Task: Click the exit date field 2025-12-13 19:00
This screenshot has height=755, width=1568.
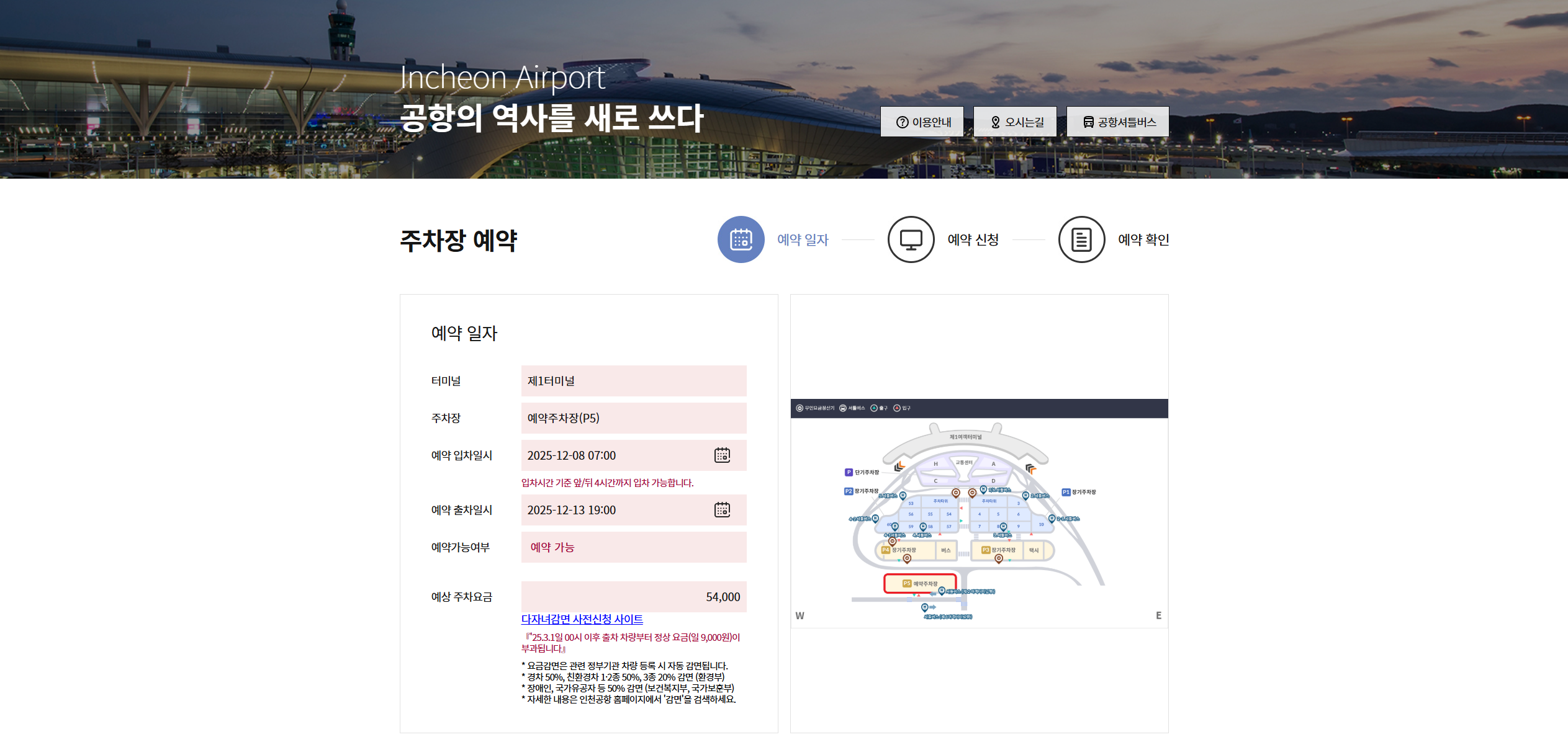Action: click(x=615, y=510)
